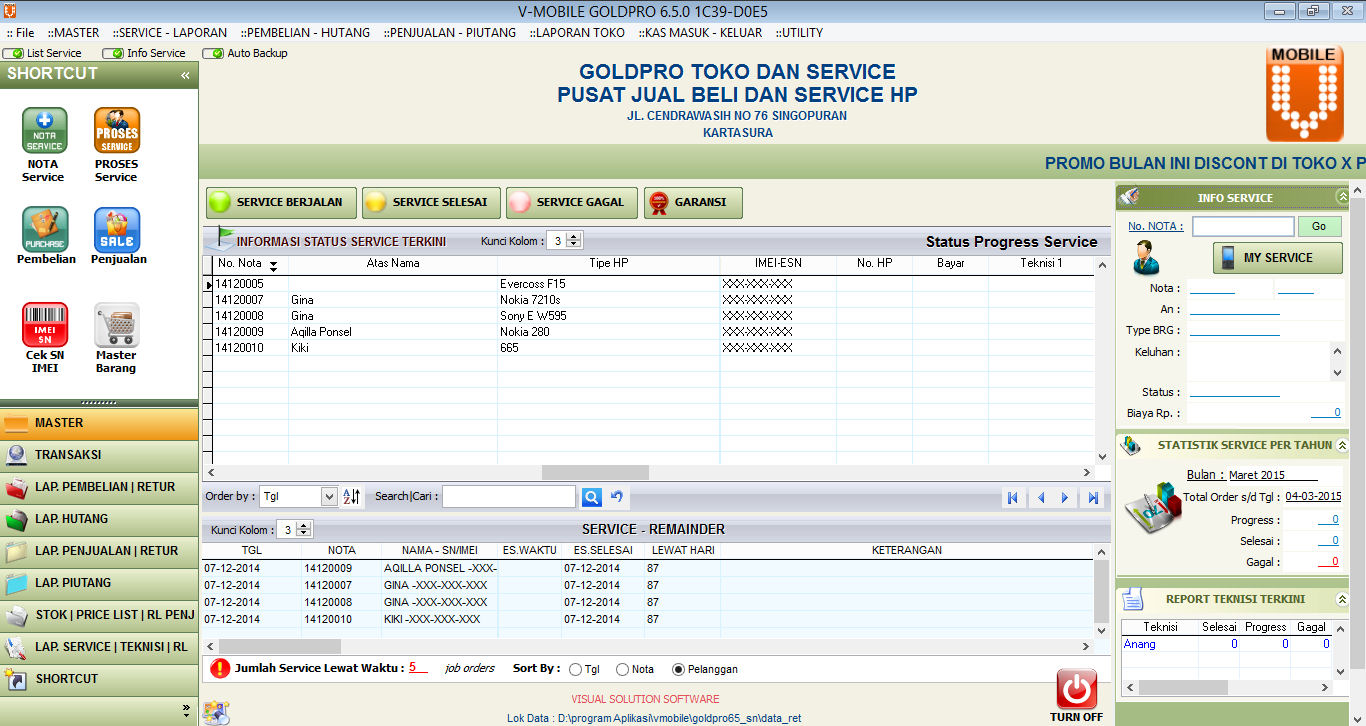
Task: Go to previous record navigation arrow
Action: click(x=1040, y=498)
